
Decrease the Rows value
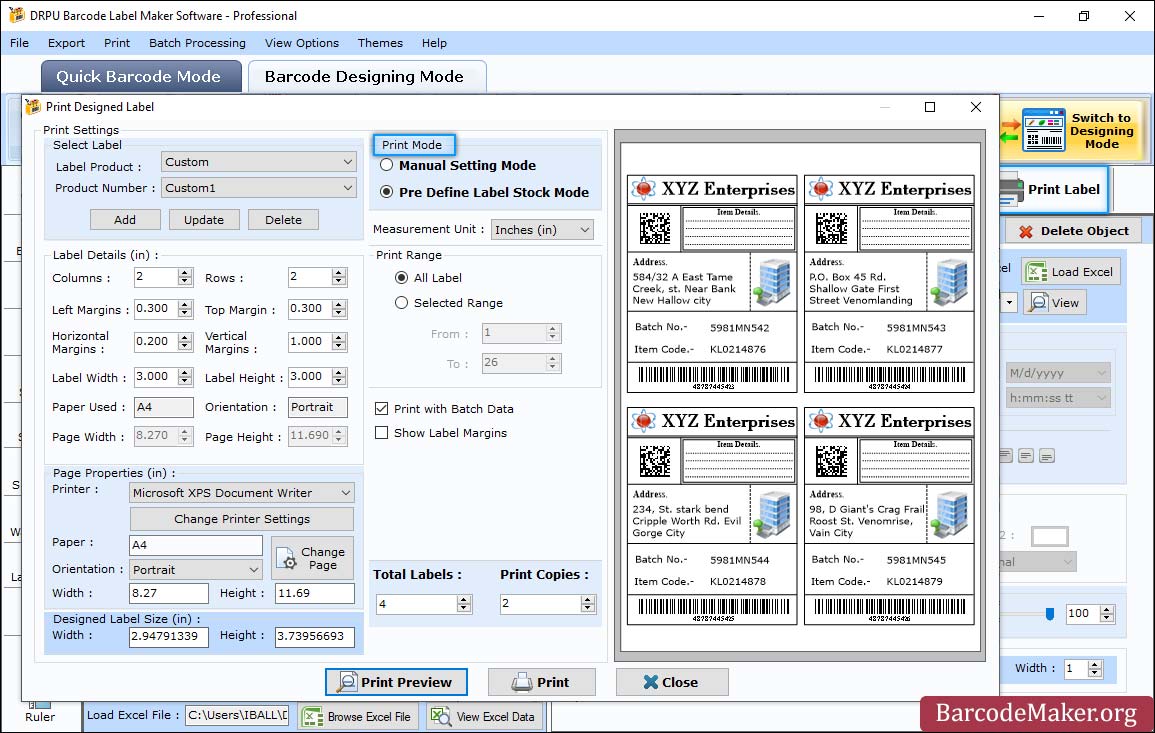pyautogui.click(x=339, y=282)
